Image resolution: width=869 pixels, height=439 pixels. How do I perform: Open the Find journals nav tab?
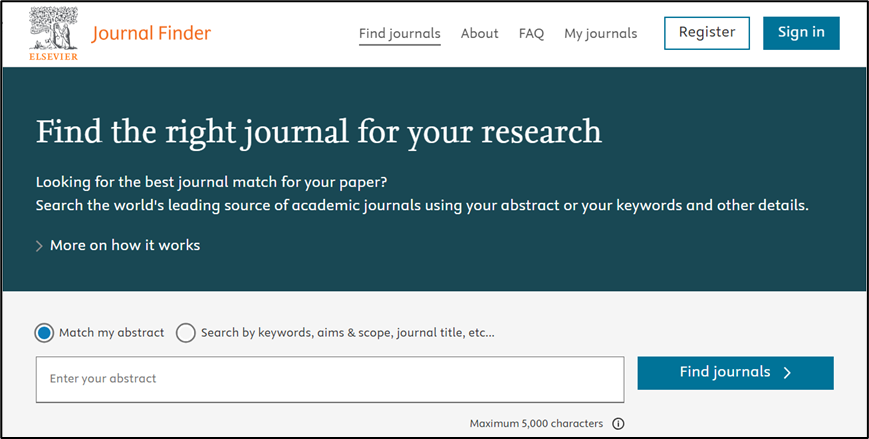click(x=400, y=33)
